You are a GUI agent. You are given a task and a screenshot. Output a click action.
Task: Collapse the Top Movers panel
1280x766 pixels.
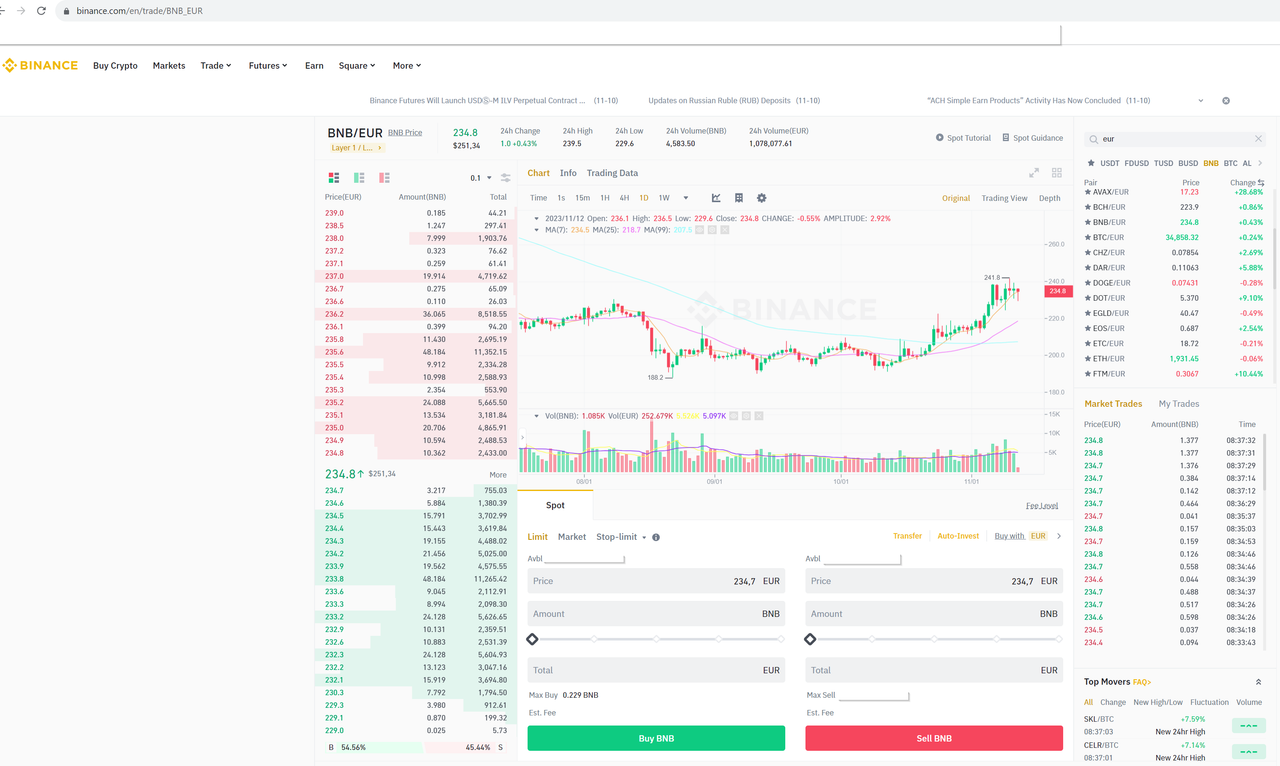[x=1258, y=682]
